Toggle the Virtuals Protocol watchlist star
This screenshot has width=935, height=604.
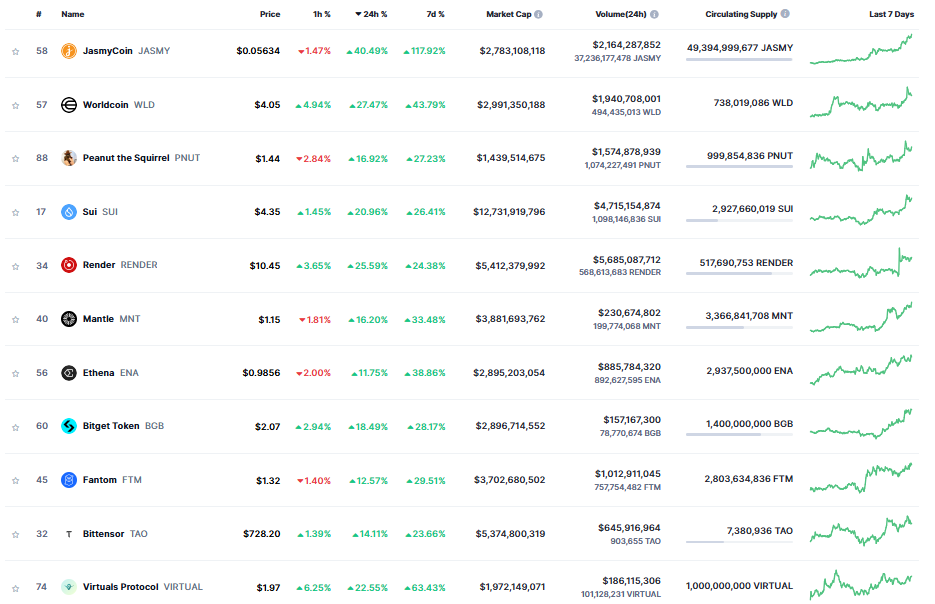pos(16,588)
